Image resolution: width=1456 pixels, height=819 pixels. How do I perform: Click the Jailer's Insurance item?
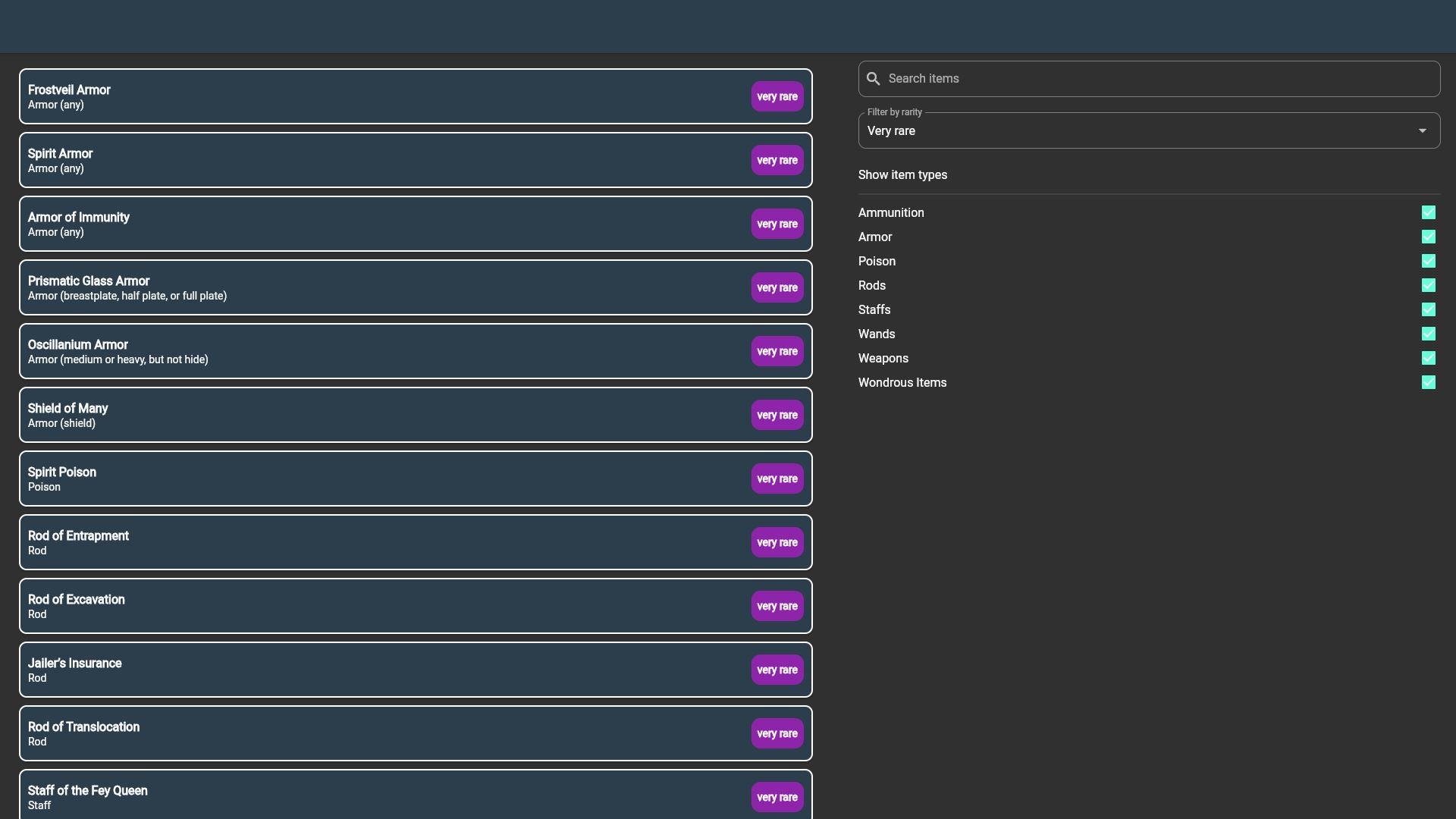(x=379, y=670)
